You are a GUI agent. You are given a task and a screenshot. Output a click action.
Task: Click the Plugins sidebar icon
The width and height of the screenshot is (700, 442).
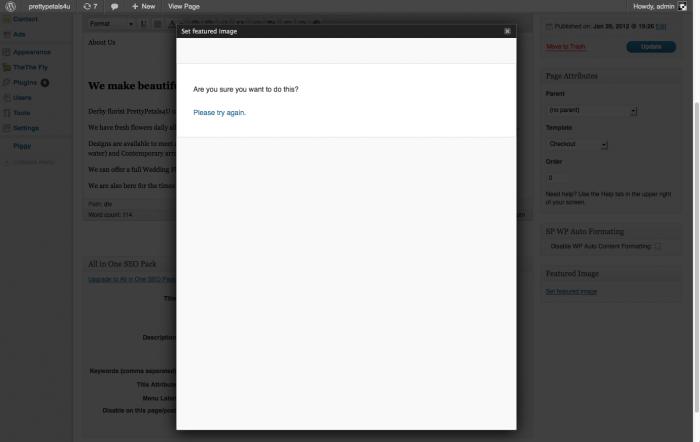[x=7, y=83]
